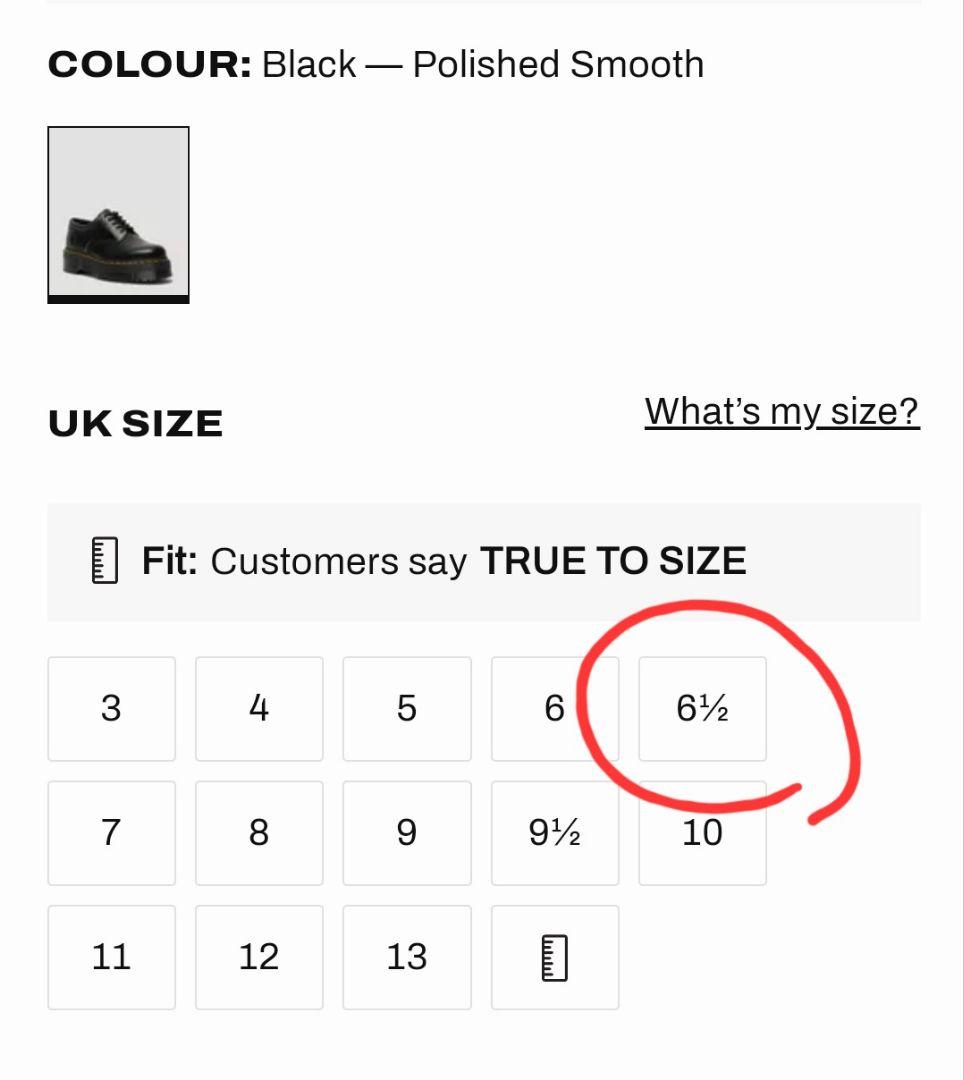Open the "What's my size?" link

[x=781, y=411]
